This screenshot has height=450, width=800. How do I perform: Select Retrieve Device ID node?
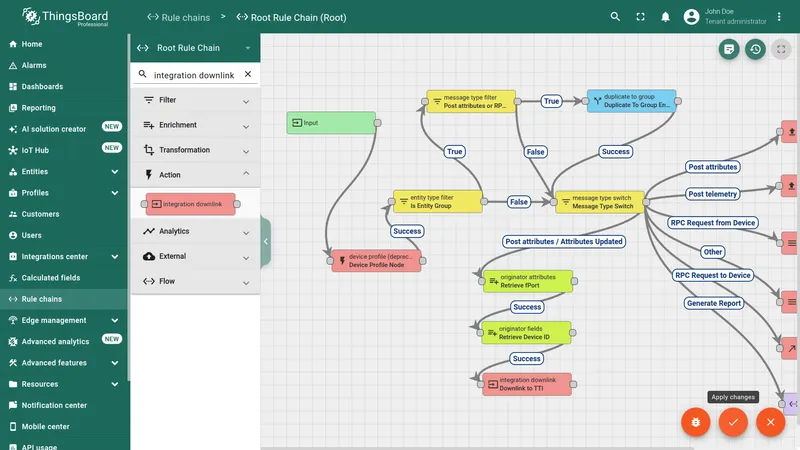[x=527, y=333]
